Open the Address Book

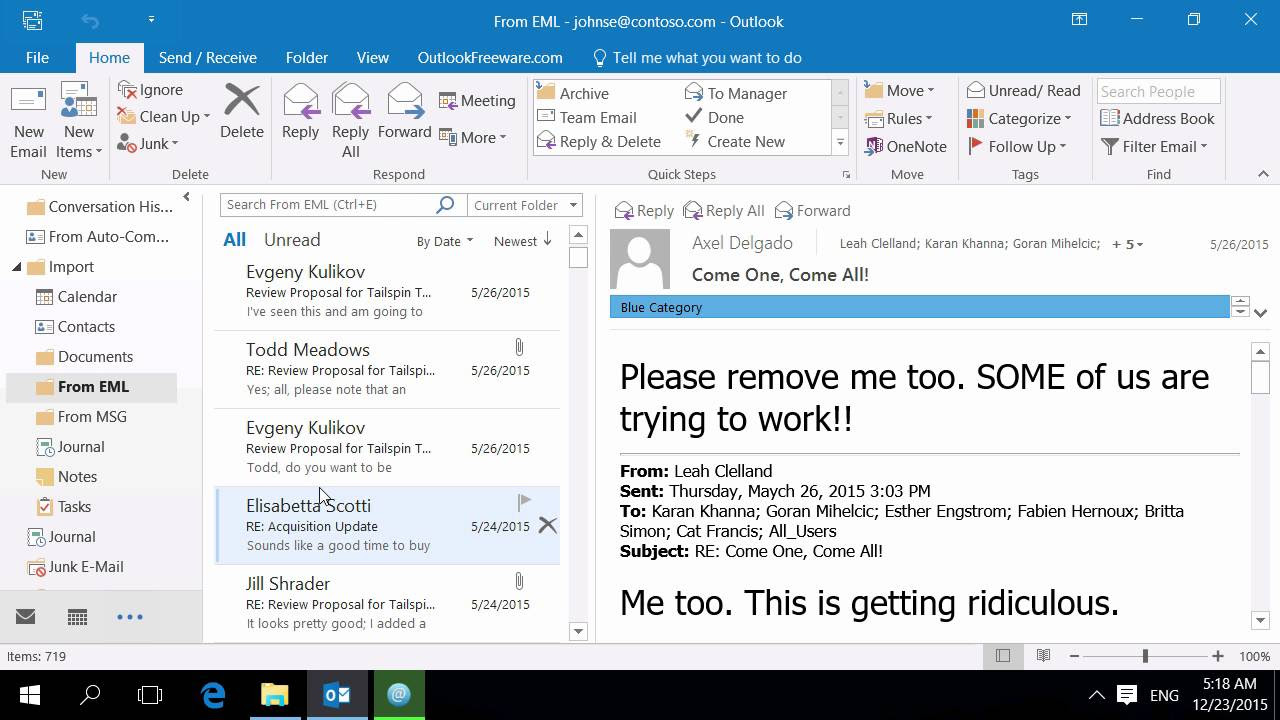click(x=1157, y=118)
